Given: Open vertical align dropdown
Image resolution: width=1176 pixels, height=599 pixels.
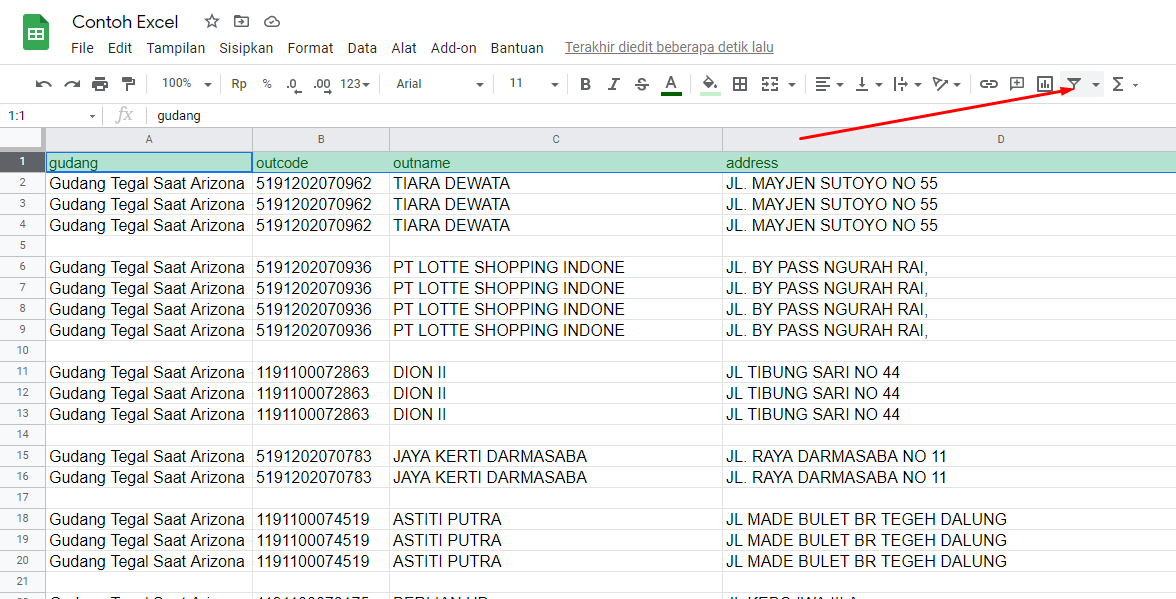Looking at the screenshot, I should (x=869, y=84).
